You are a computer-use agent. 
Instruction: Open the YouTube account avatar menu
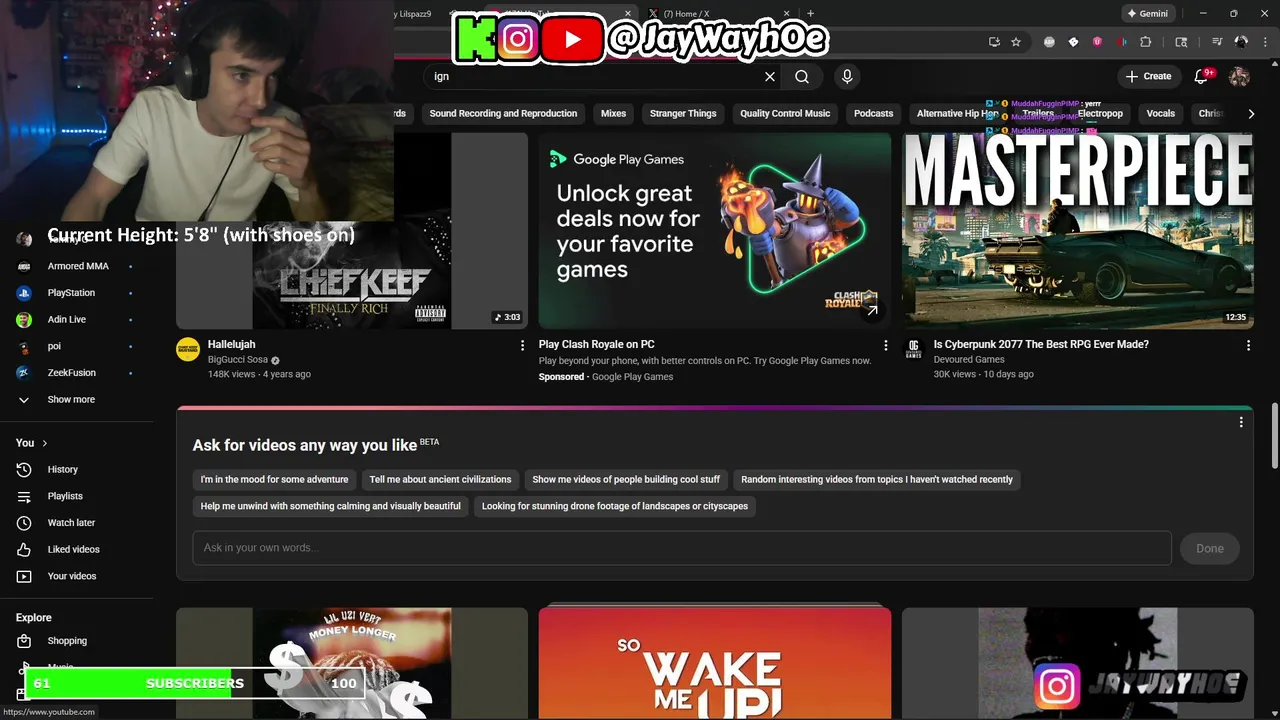tap(1239, 76)
